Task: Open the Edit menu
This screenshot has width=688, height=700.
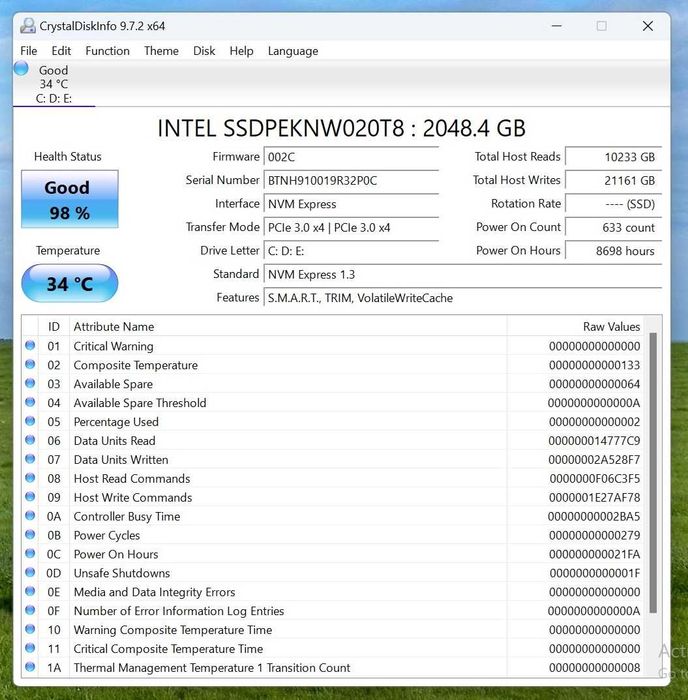Action: point(61,51)
